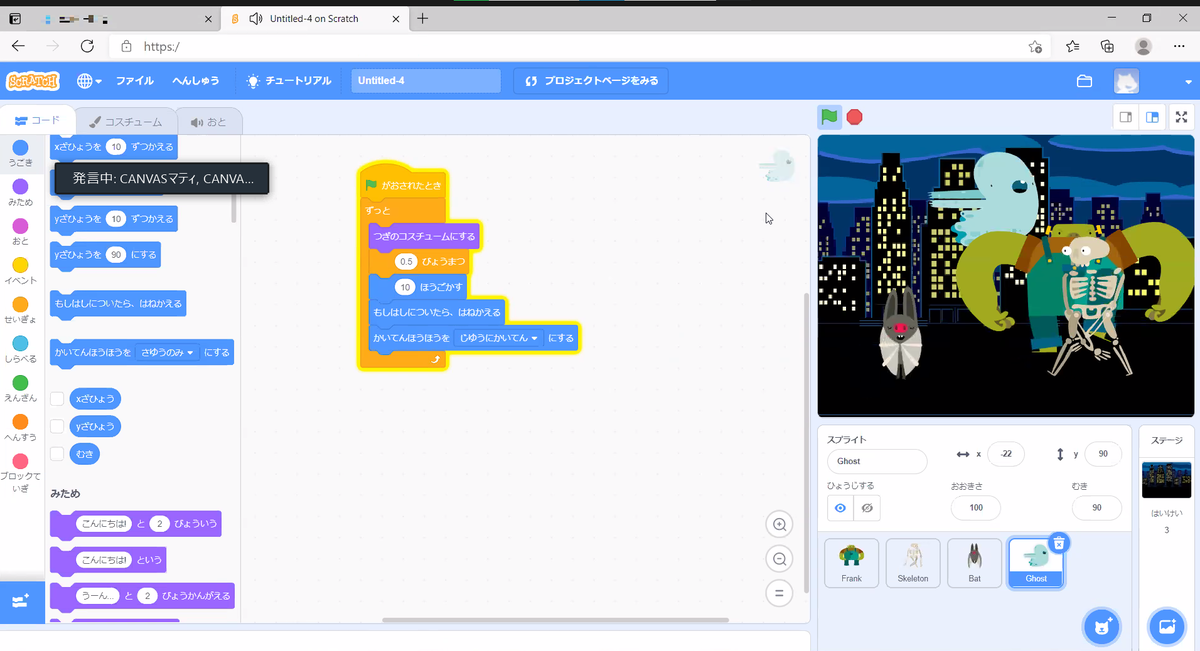Click the green flag to run project
Image resolution: width=1200 pixels, height=651 pixels.
829,117
